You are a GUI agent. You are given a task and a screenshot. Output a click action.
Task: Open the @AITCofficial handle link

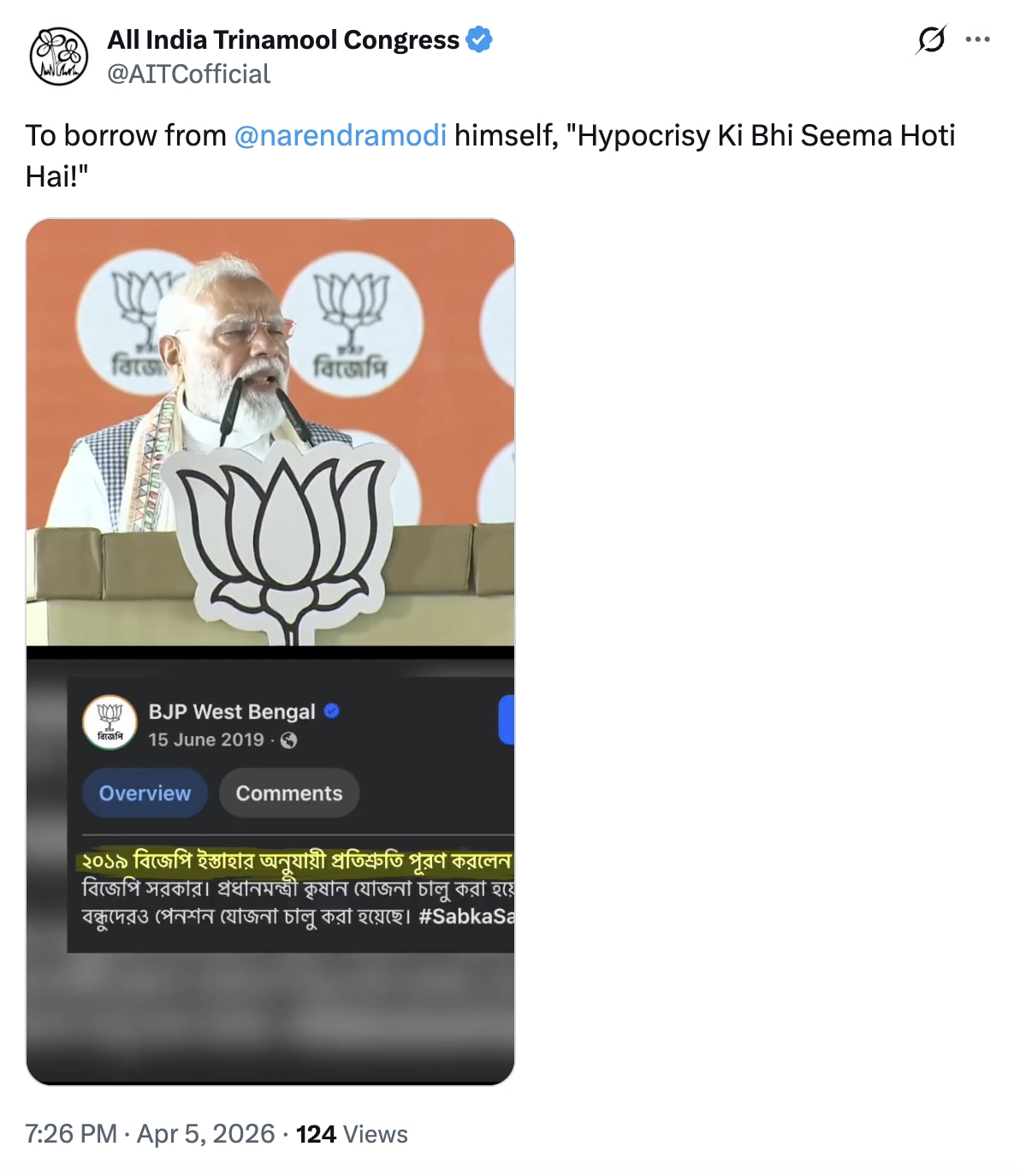(188, 74)
